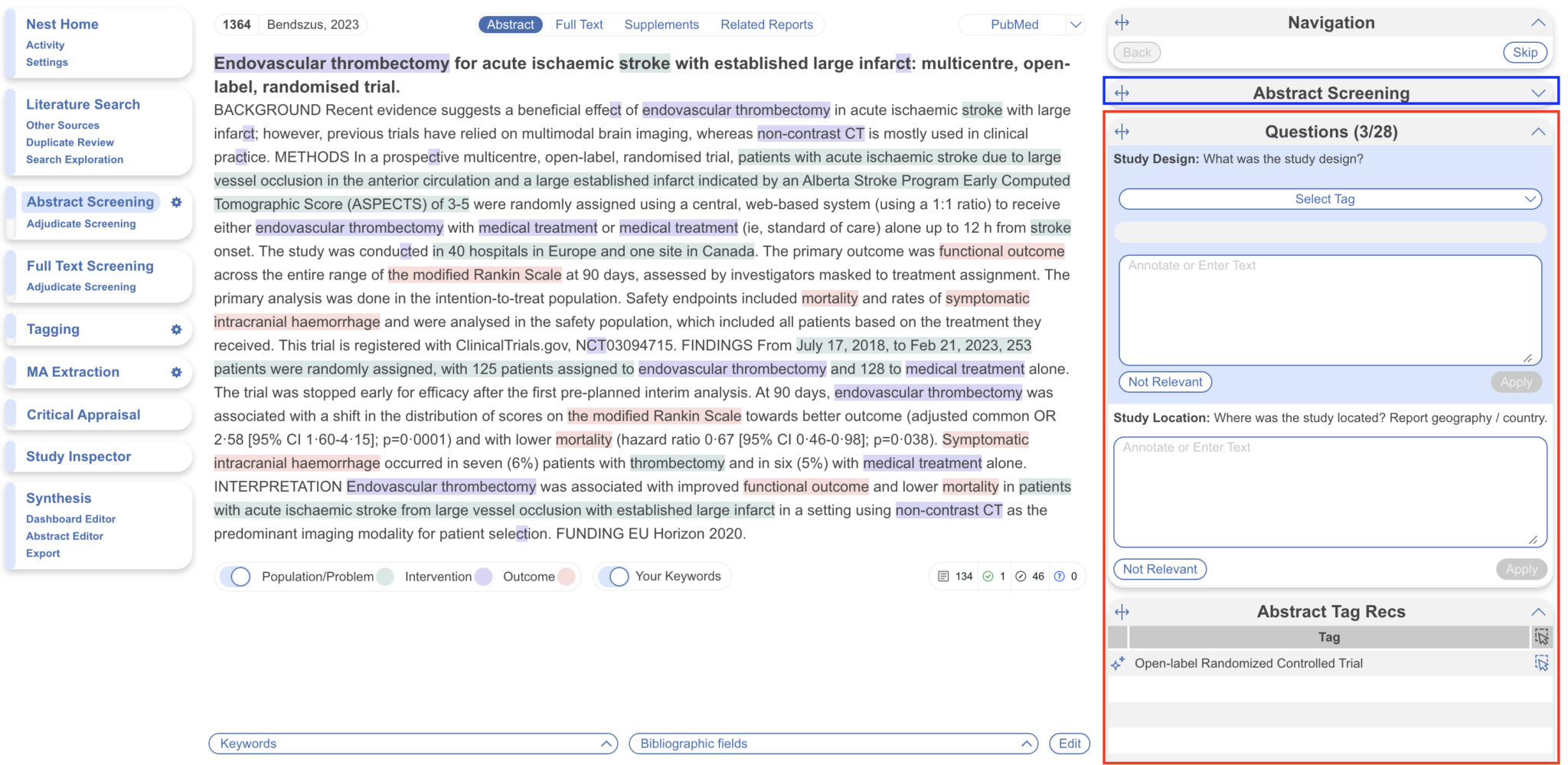Click the gear icon next to Abstract Screening
This screenshot has height=765, width=1568.
pyautogui.click(x=177, y=204)
